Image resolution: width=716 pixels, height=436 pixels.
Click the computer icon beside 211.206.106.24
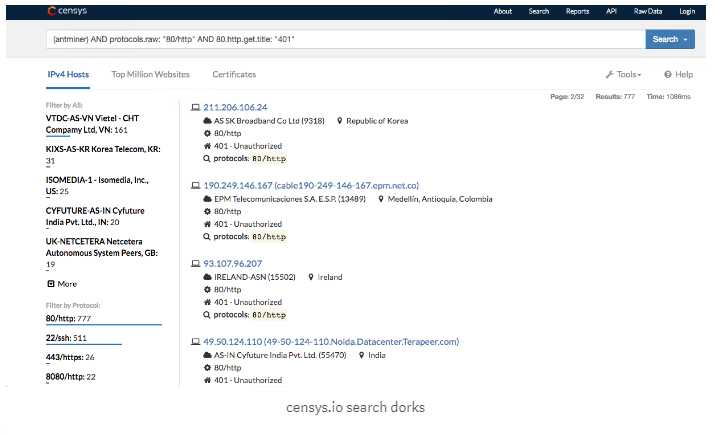click(x=195, y=108)
